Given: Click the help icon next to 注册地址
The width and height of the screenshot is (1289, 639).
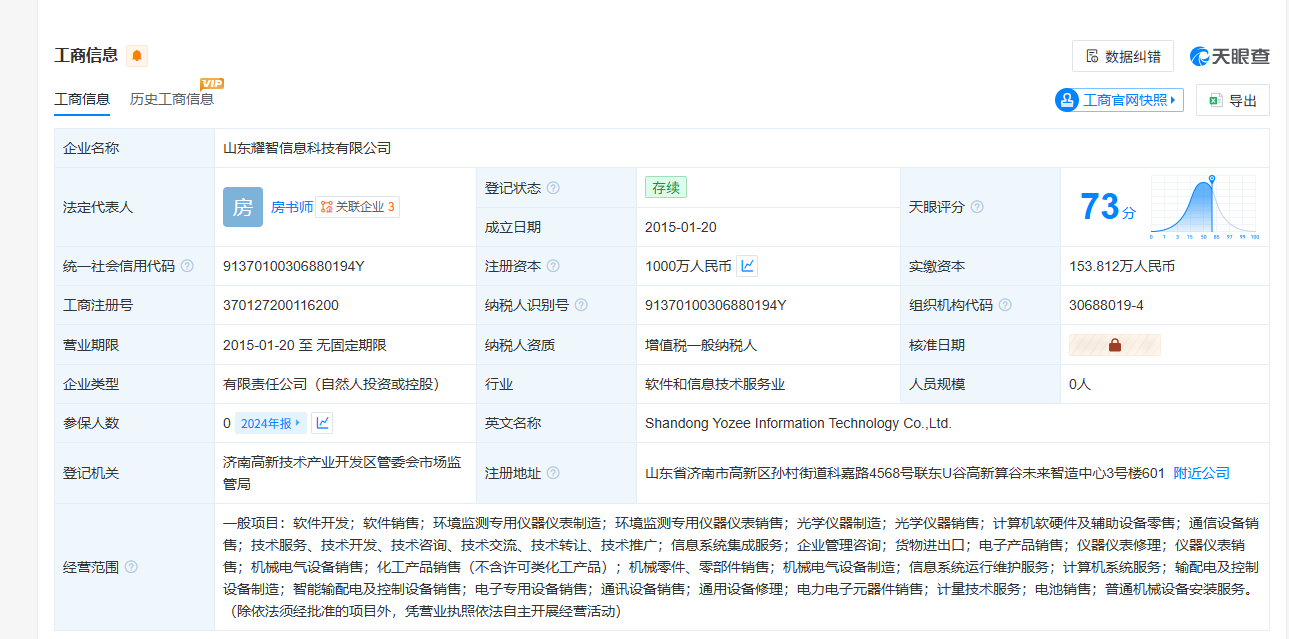Looking at the screenshot, I should click(553, 473).
